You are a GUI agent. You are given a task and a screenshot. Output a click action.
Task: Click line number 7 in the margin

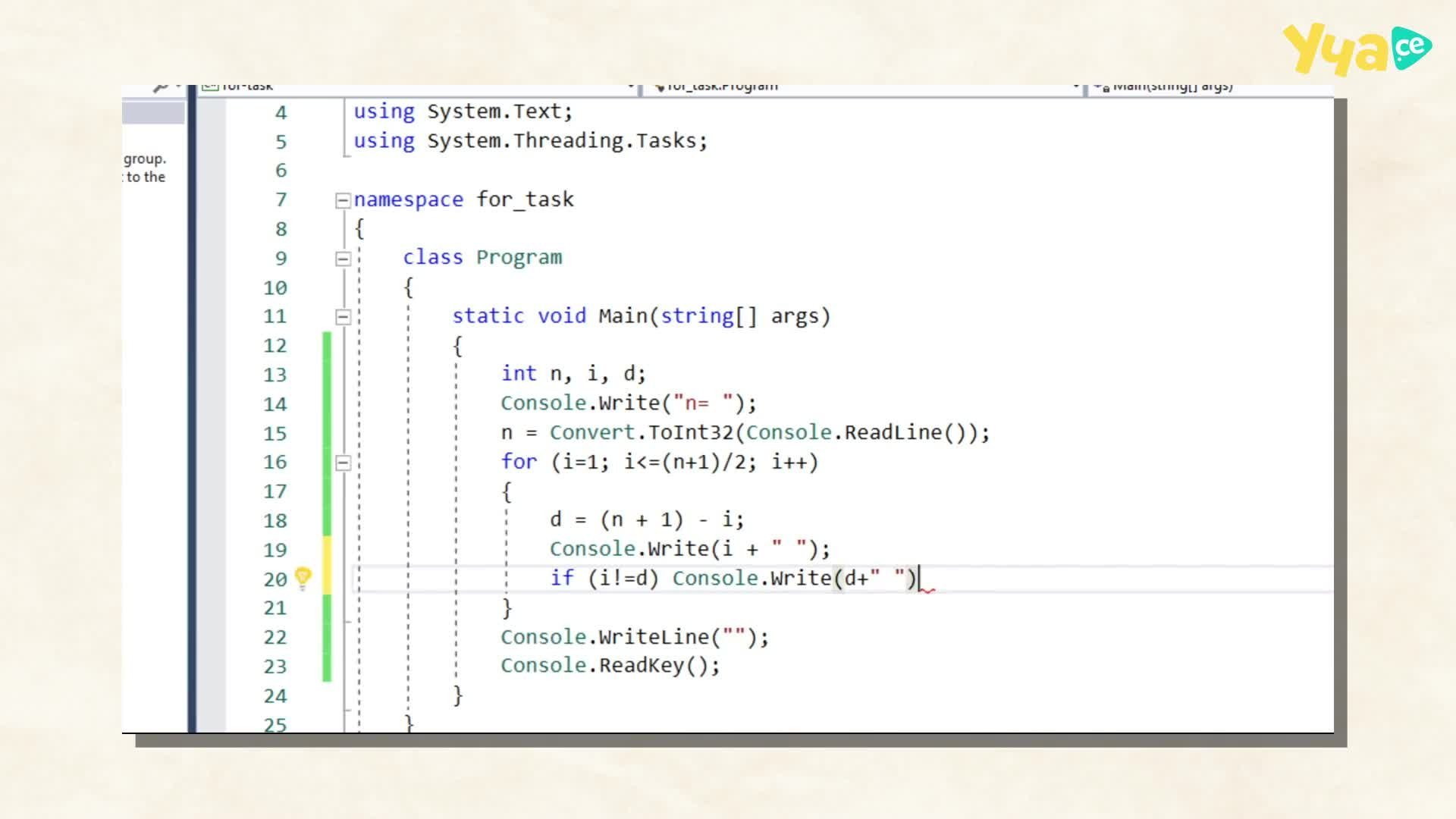pyautogui.click(x=281, y=200)
